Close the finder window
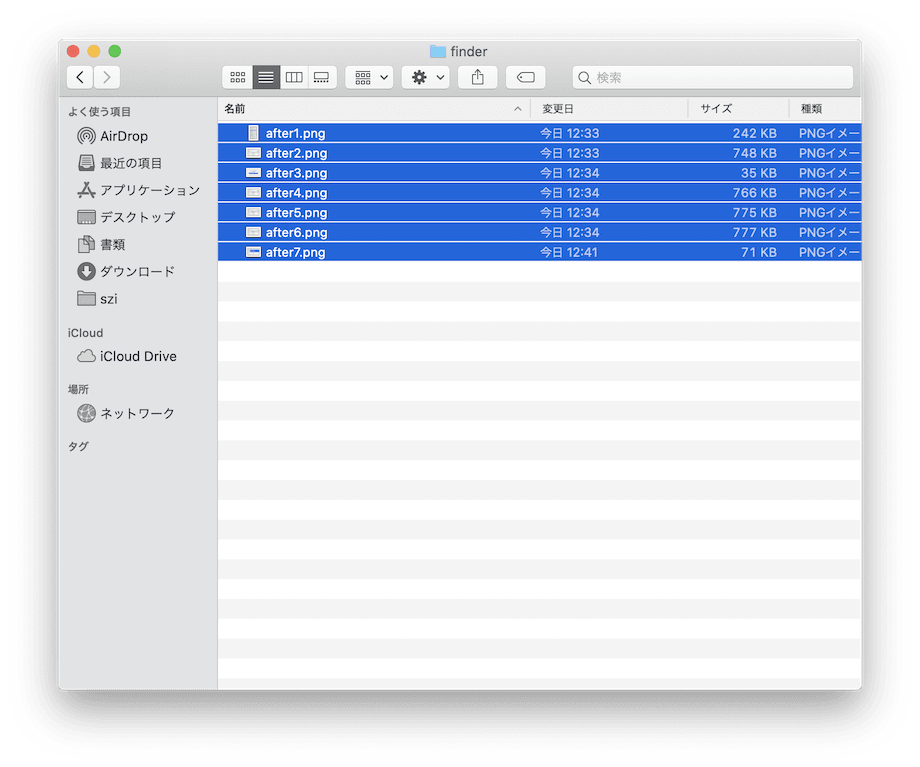 pos(73,51)
